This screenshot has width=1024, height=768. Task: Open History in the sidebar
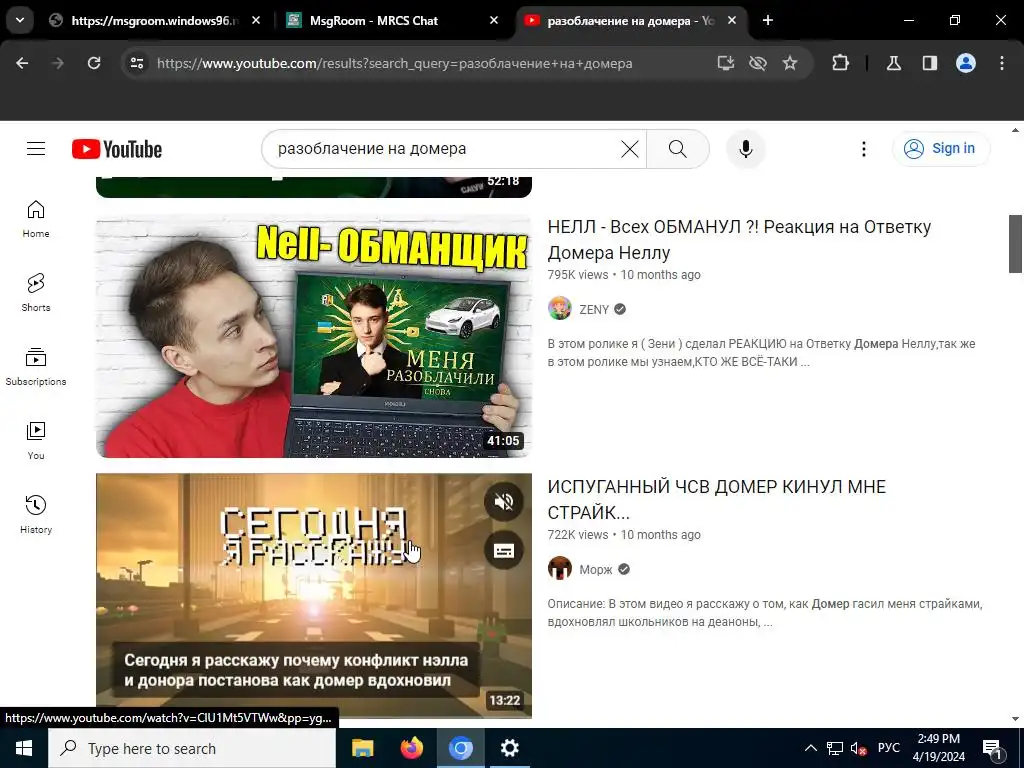tap(36, 514)
